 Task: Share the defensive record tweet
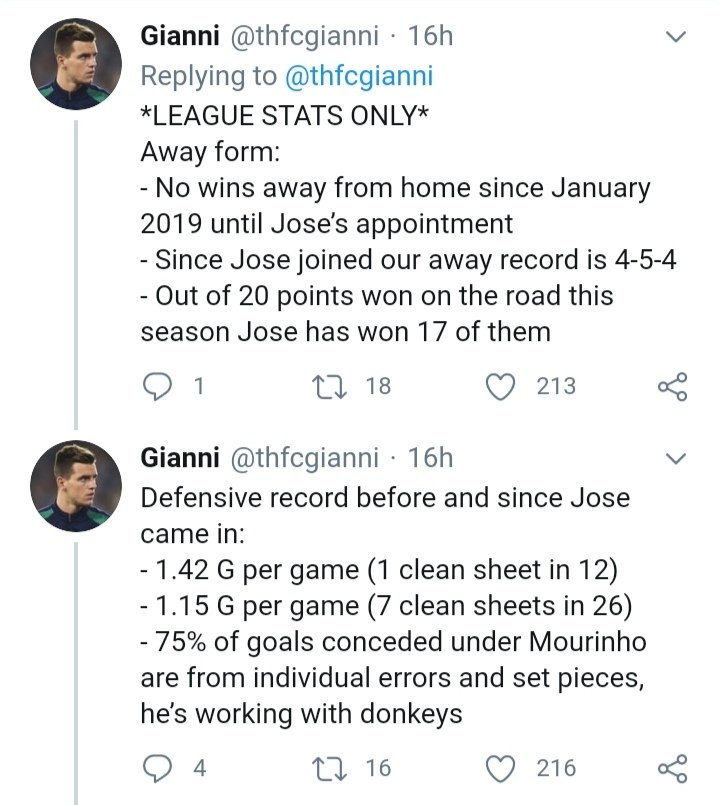point(672,768)
